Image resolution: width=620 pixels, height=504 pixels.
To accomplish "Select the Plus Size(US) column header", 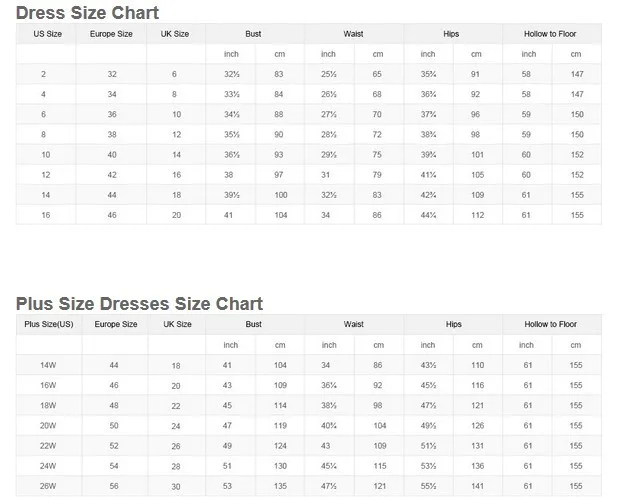I will click(49, 324).
